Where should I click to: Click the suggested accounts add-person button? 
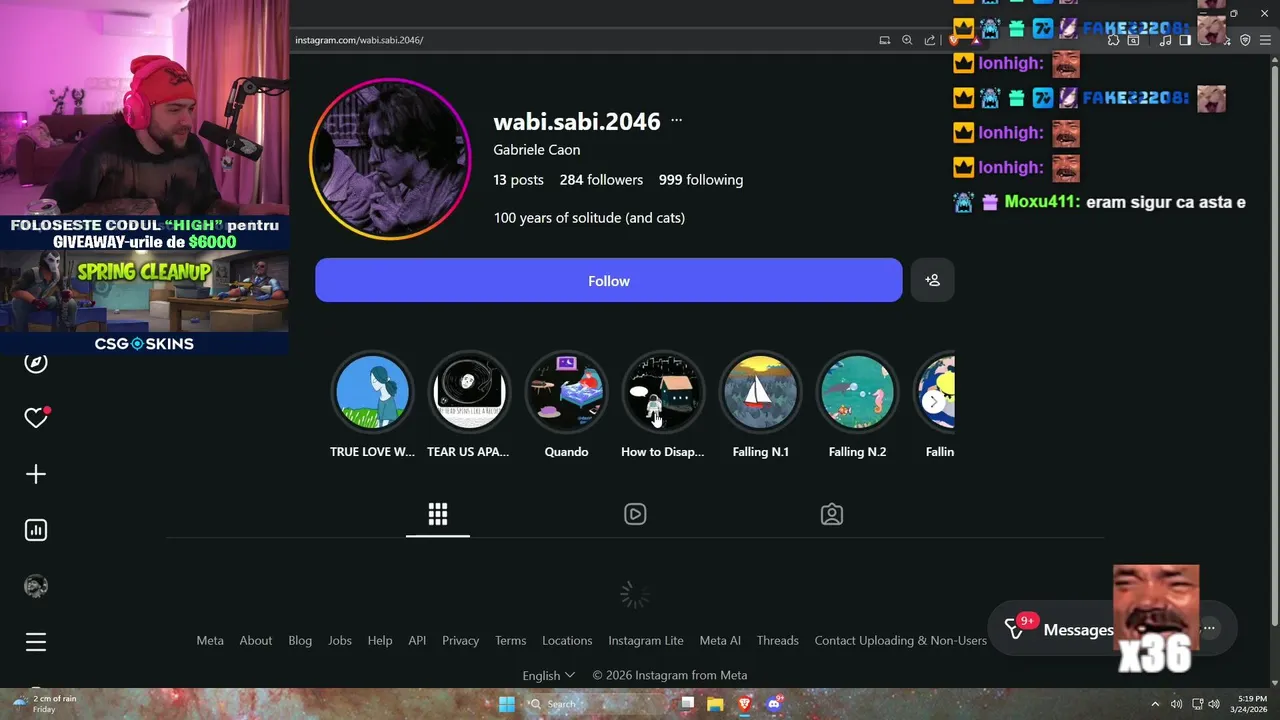(932, 280)
